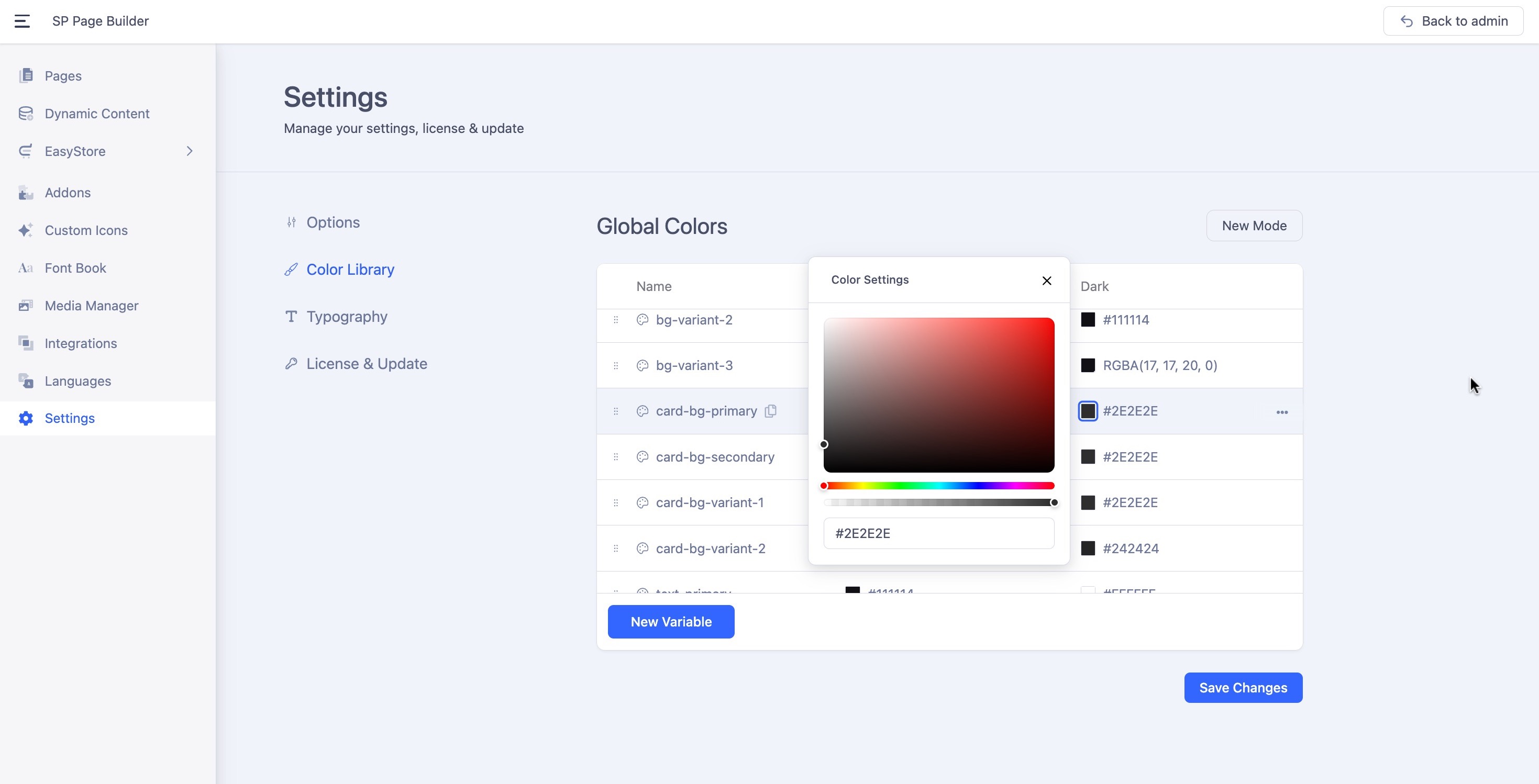Go back to admin

pos(1453,21)
